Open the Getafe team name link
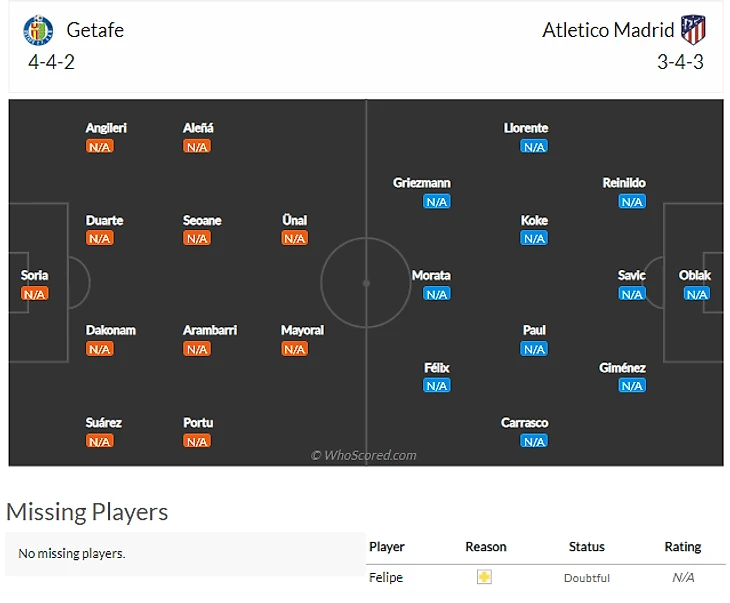730x603 pixels. [x=95, y=30]
